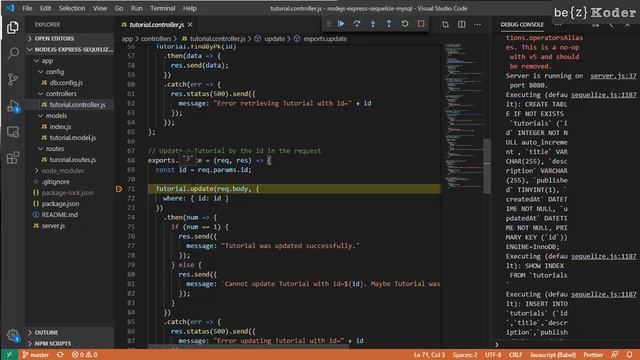
Task: Collapse the config folder
Action: pyautogui.click(x=70, y=72)
